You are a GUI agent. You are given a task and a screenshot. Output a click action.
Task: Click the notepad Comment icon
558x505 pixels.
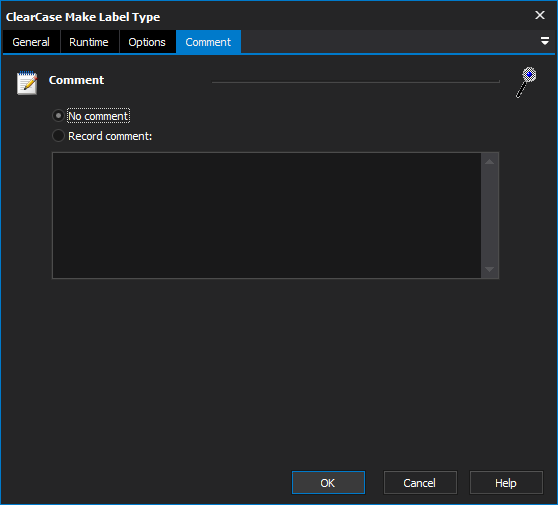point(27,83)
